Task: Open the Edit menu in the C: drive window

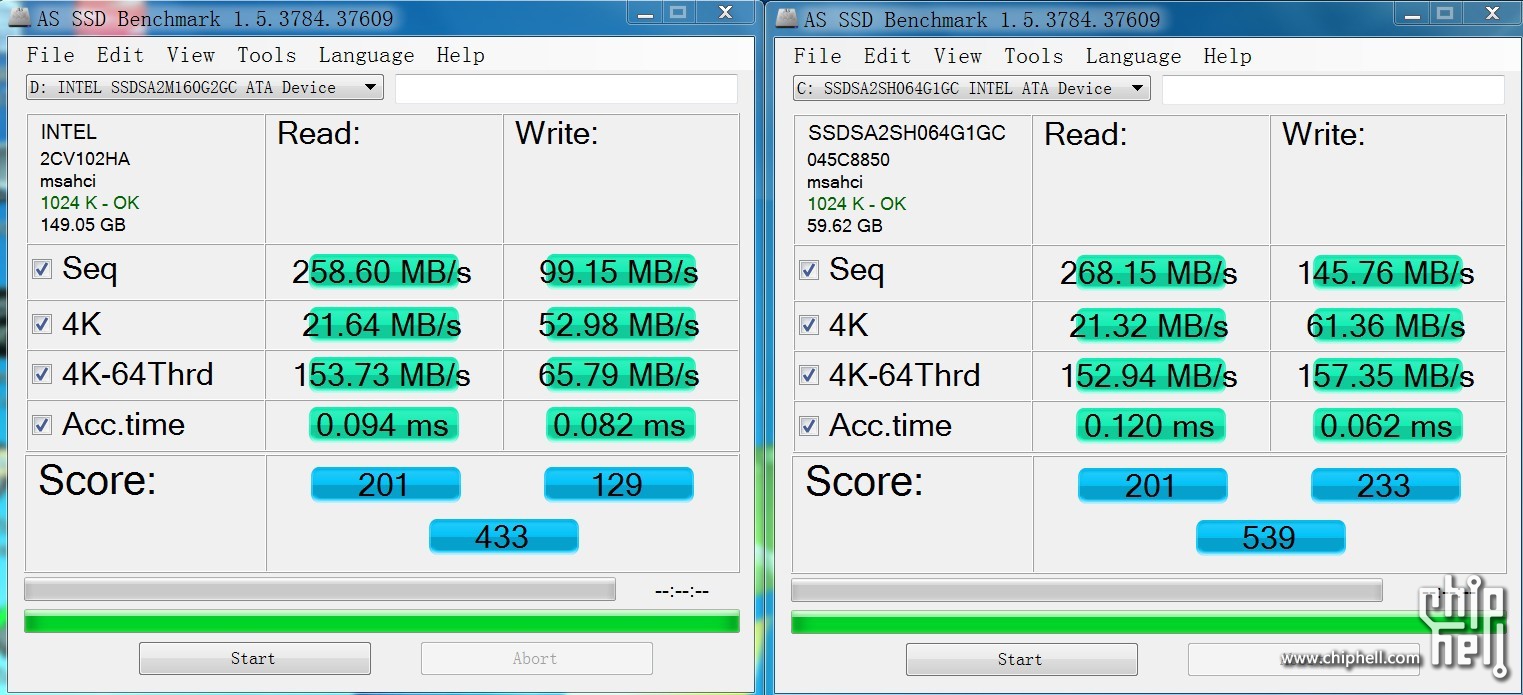Action: [887, 56]
